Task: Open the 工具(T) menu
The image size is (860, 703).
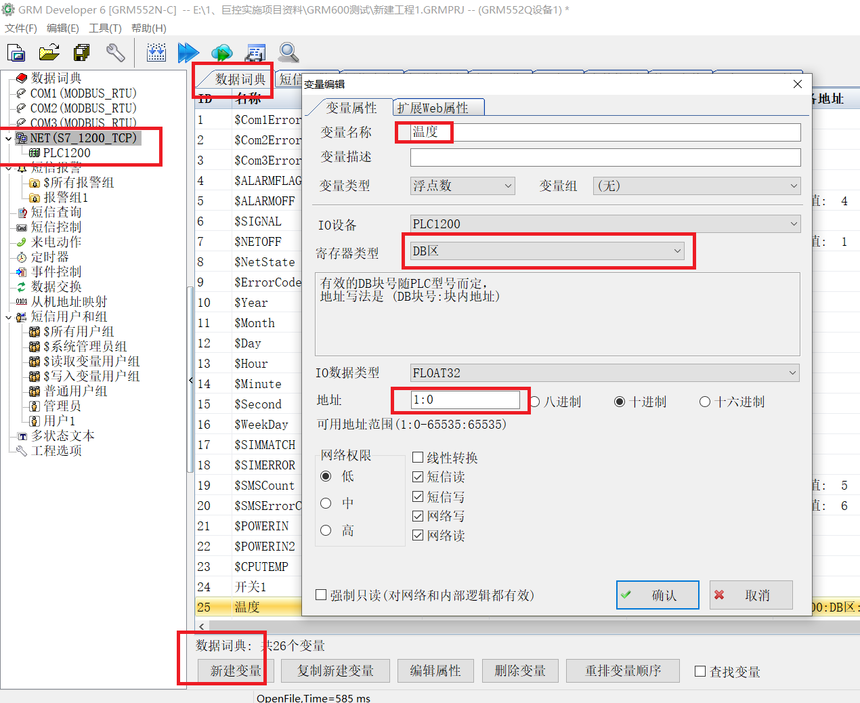Action: coord(105,28)
